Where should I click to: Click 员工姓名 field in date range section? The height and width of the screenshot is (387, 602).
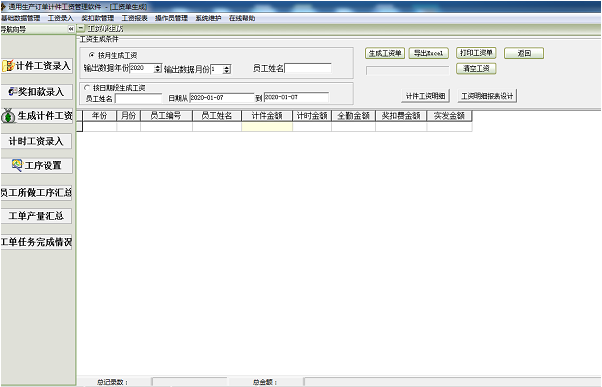[139, 98]
